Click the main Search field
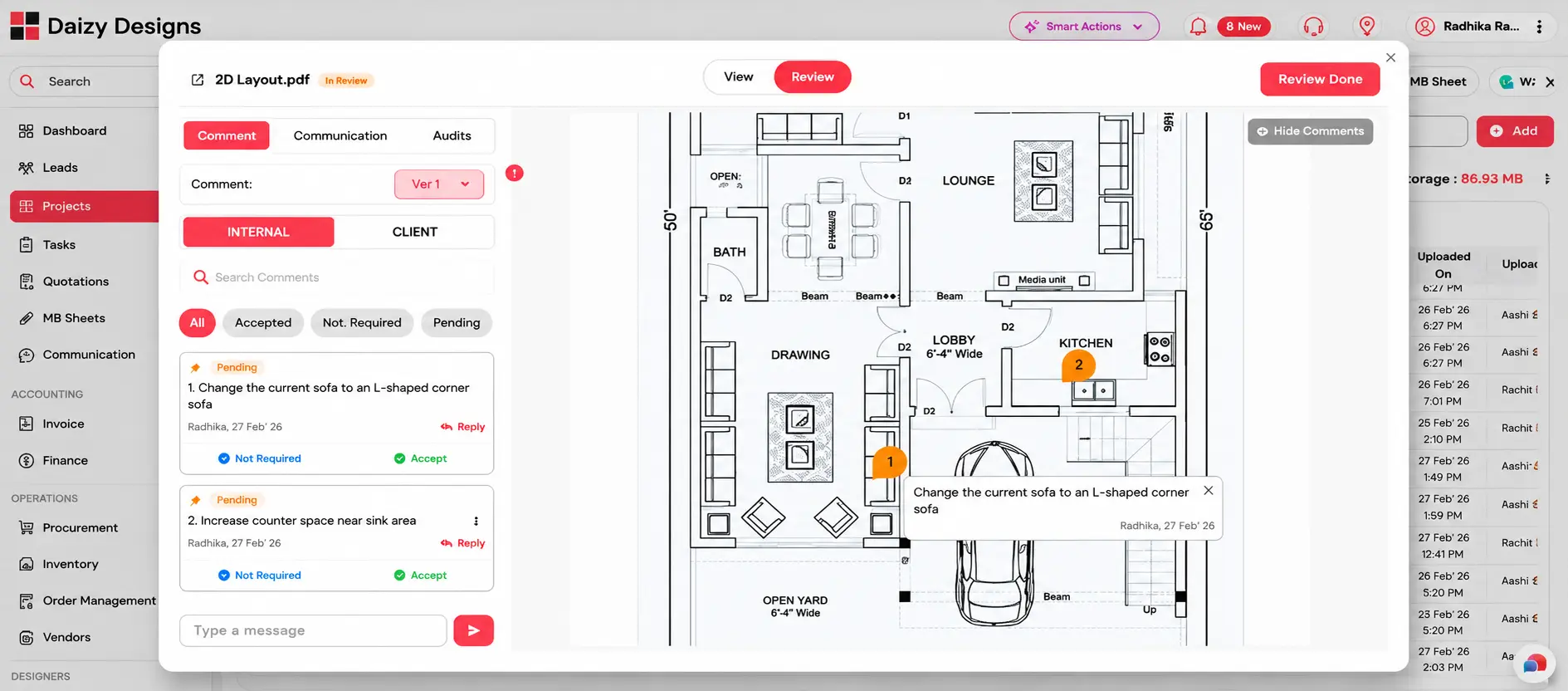Screen dimensions: 1568x691 point(85,81)
